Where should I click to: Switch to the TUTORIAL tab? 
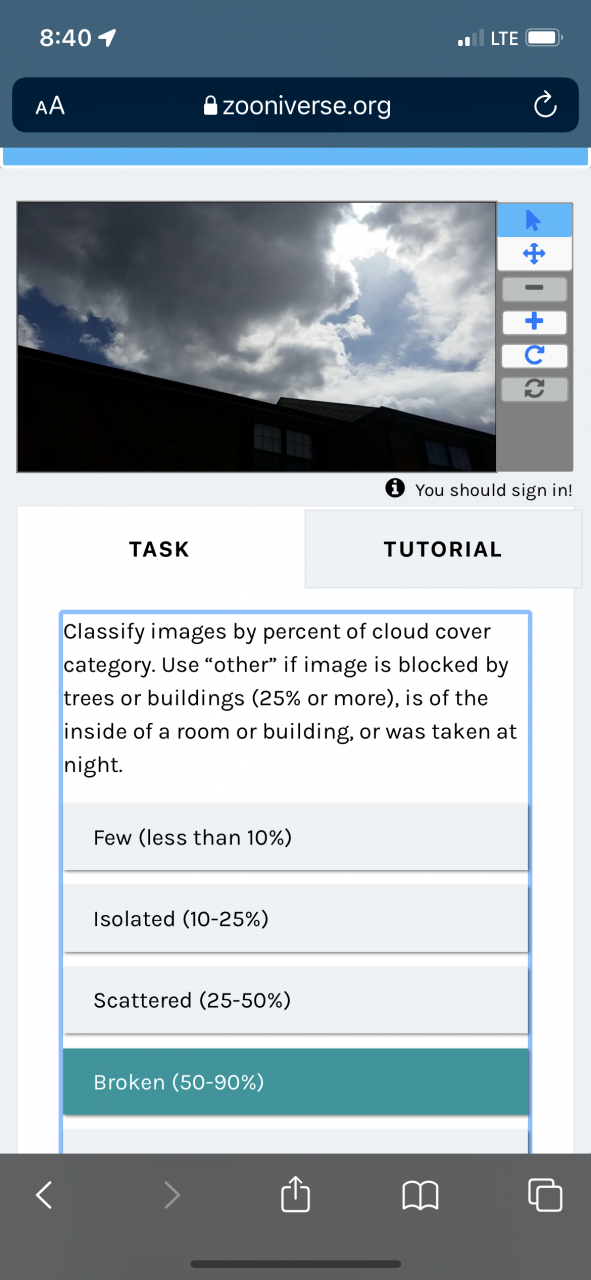point(443,549)
